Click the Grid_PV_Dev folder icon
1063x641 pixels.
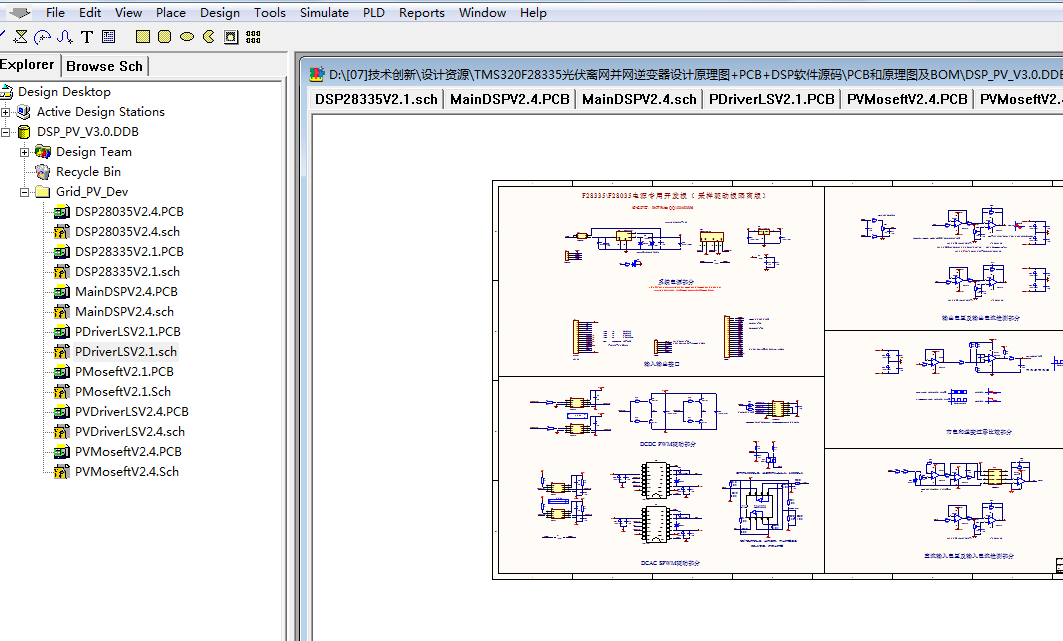tap(43, 192)
